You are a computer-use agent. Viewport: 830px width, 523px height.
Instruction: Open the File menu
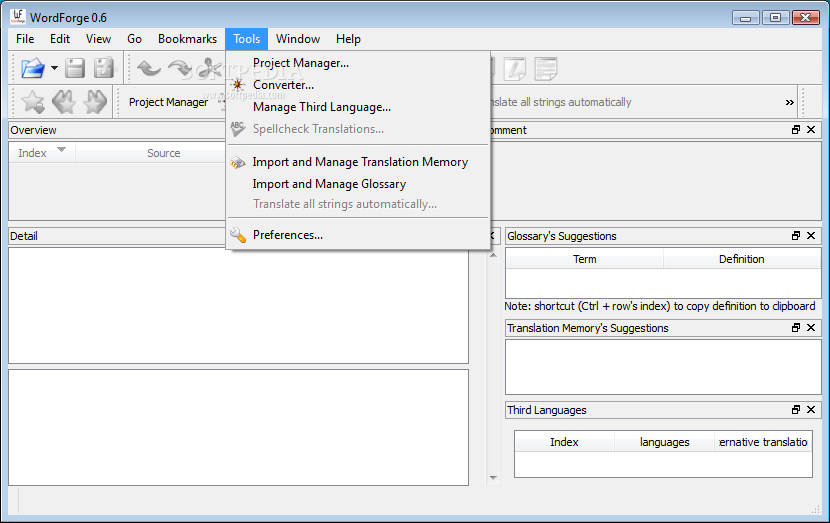[x=25, y=39]
